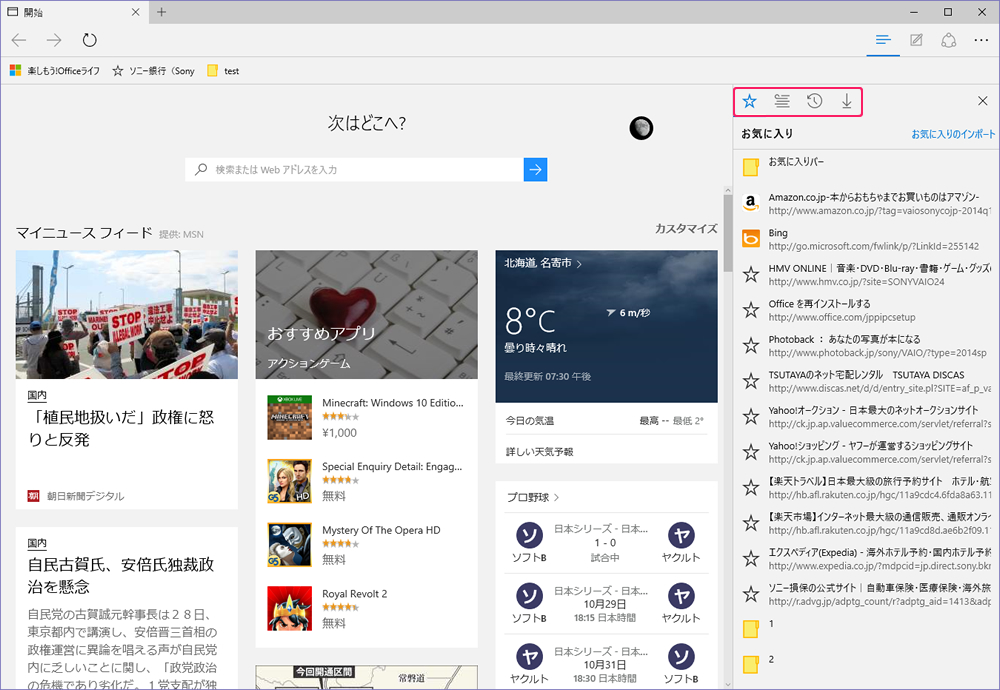The width and height of the screenshot is (1000, 690).
Task: Open Office を再インストールする favorite
Action: [x=866, y=310]
